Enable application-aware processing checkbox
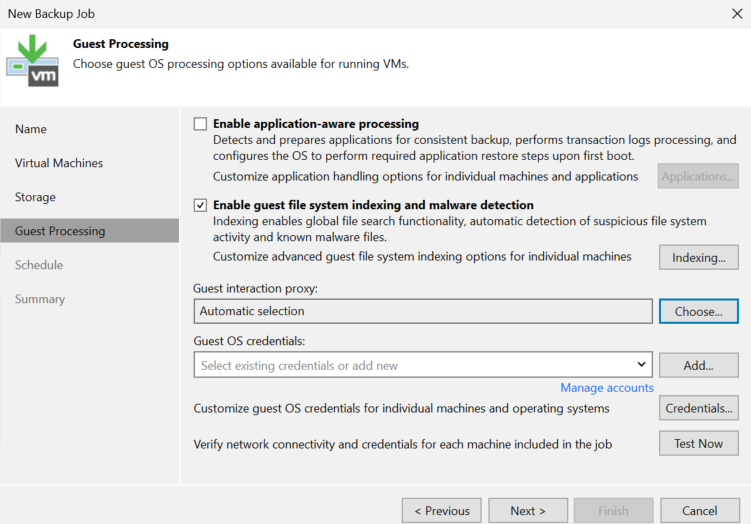This screenshot has height=524, width=751. (200, 124)
